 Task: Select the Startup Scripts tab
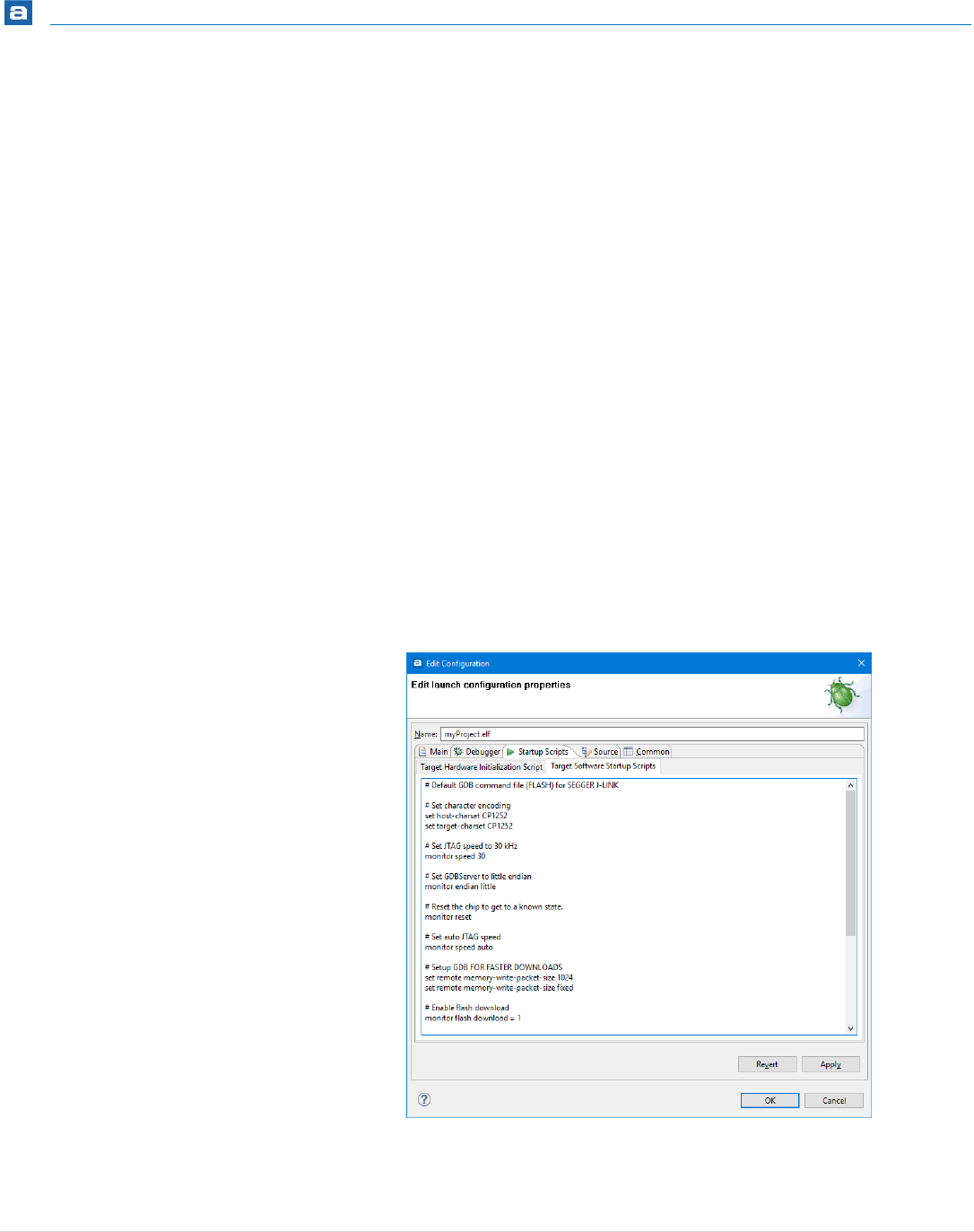(x=538, y=752)
